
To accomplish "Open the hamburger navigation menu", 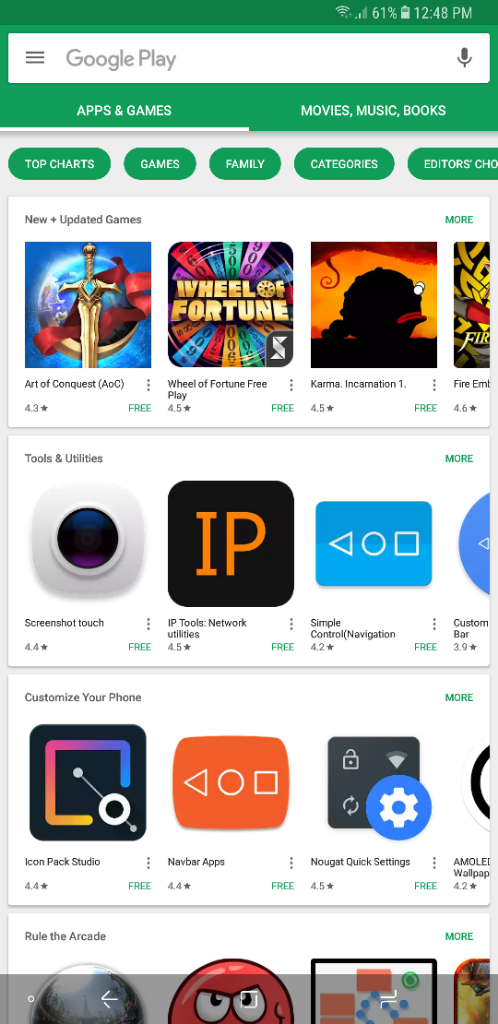I will coord(35,57).
